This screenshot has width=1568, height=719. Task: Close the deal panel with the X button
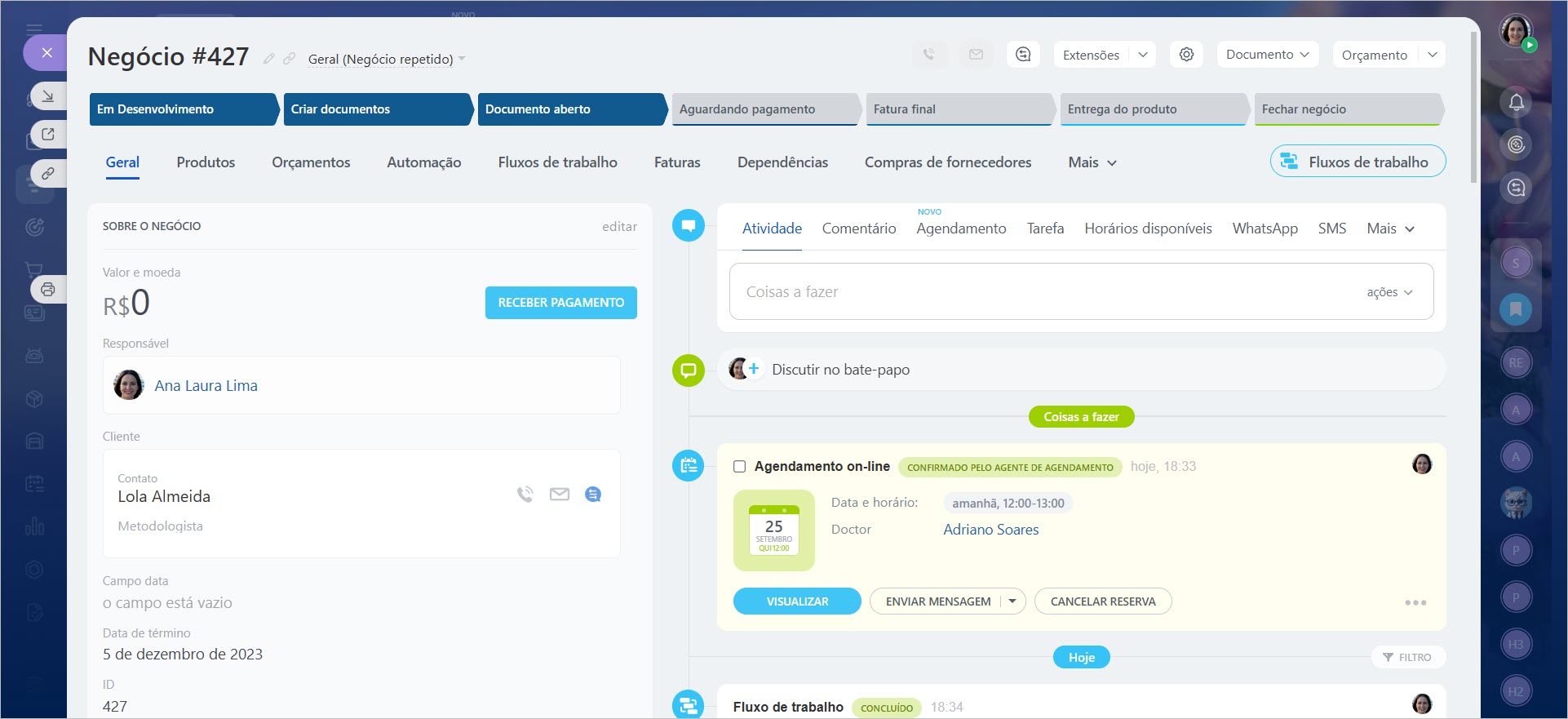pyautogui.click(x=47, y=53)
